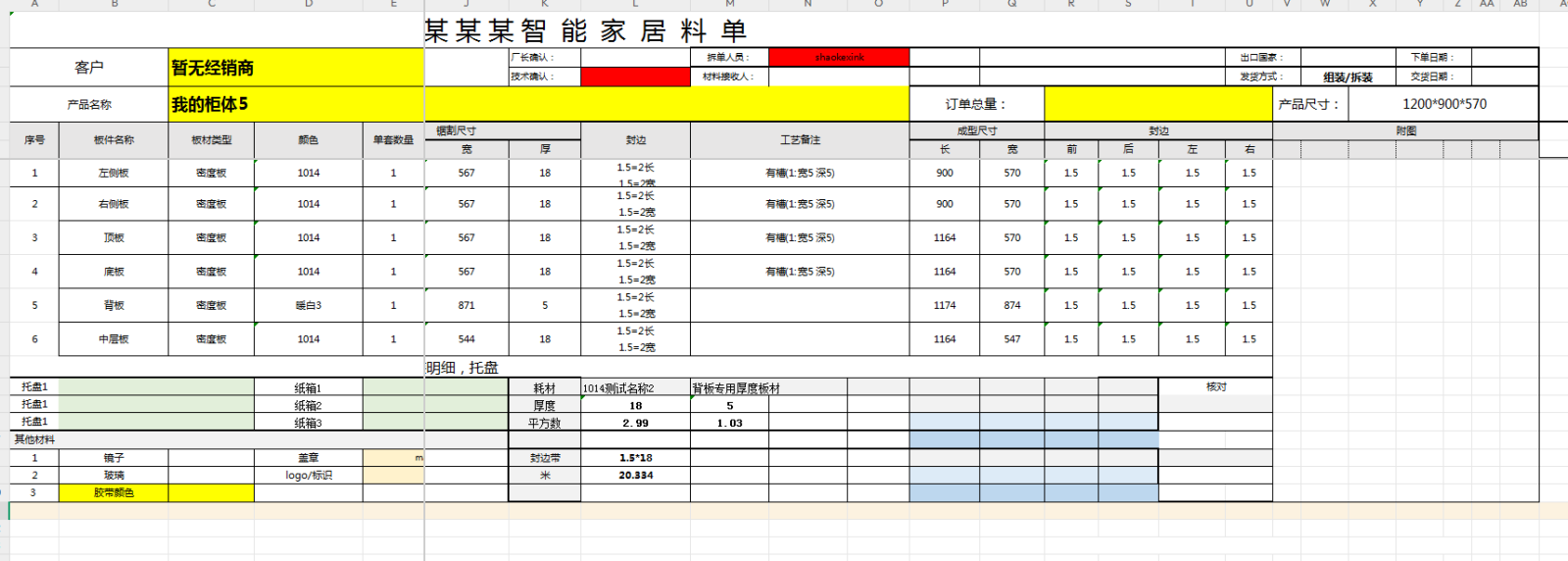
Task: Click the 产品尺寸 label cell
Action: pos(1310,104)
